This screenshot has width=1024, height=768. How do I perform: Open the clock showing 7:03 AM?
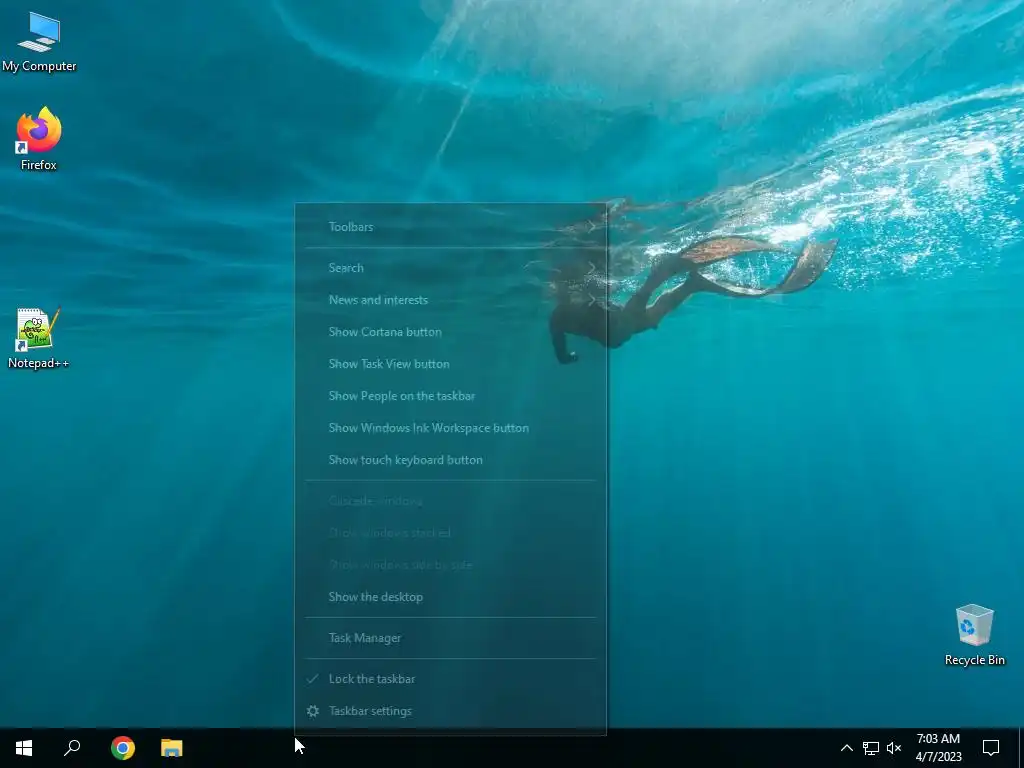tap(938, 748)
